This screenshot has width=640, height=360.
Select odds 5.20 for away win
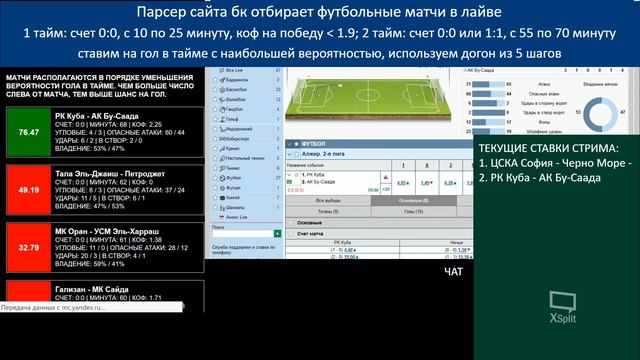[451, 183]
